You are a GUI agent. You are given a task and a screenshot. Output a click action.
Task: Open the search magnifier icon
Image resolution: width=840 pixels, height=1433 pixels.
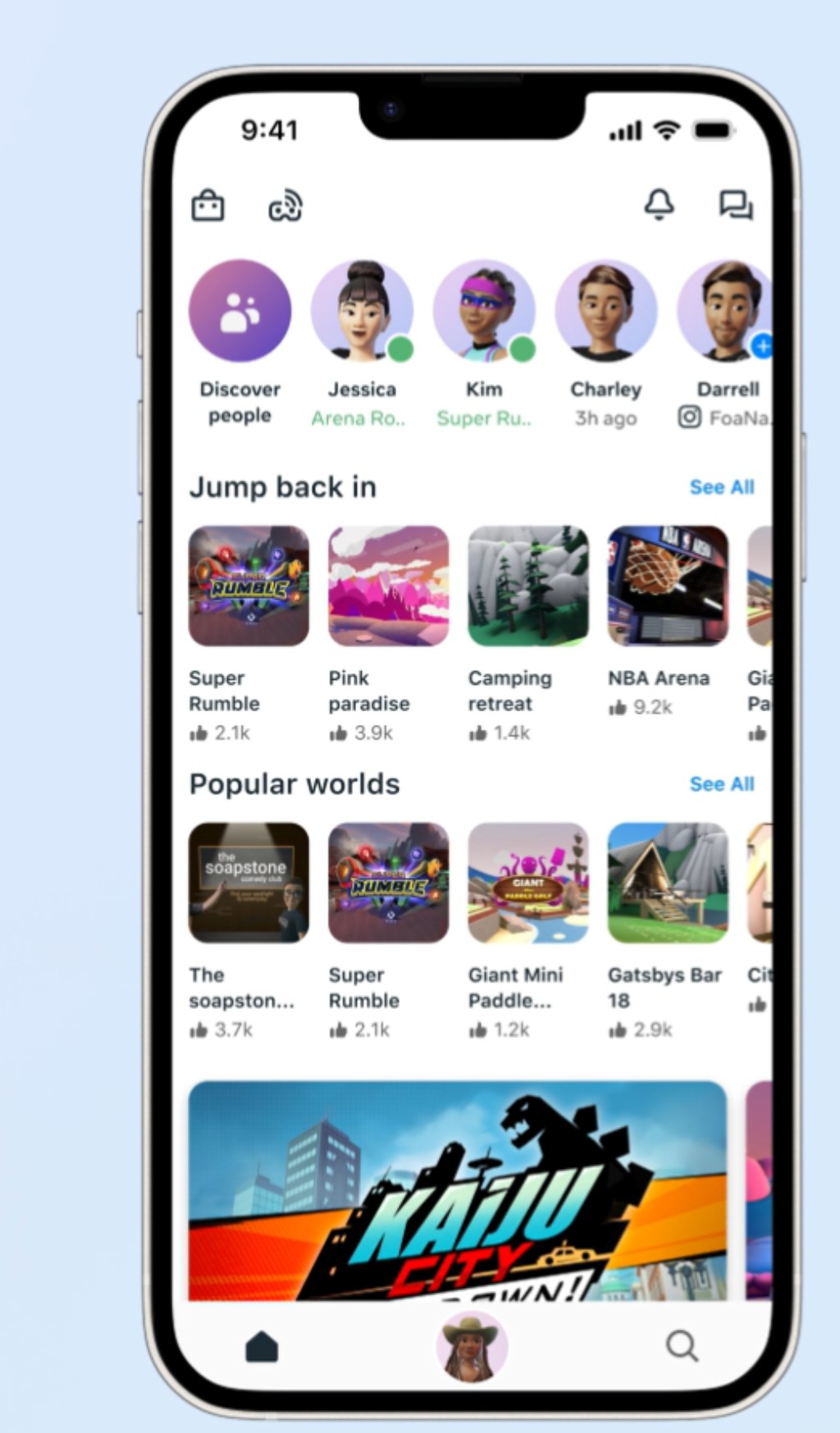tap(682, 1346)
